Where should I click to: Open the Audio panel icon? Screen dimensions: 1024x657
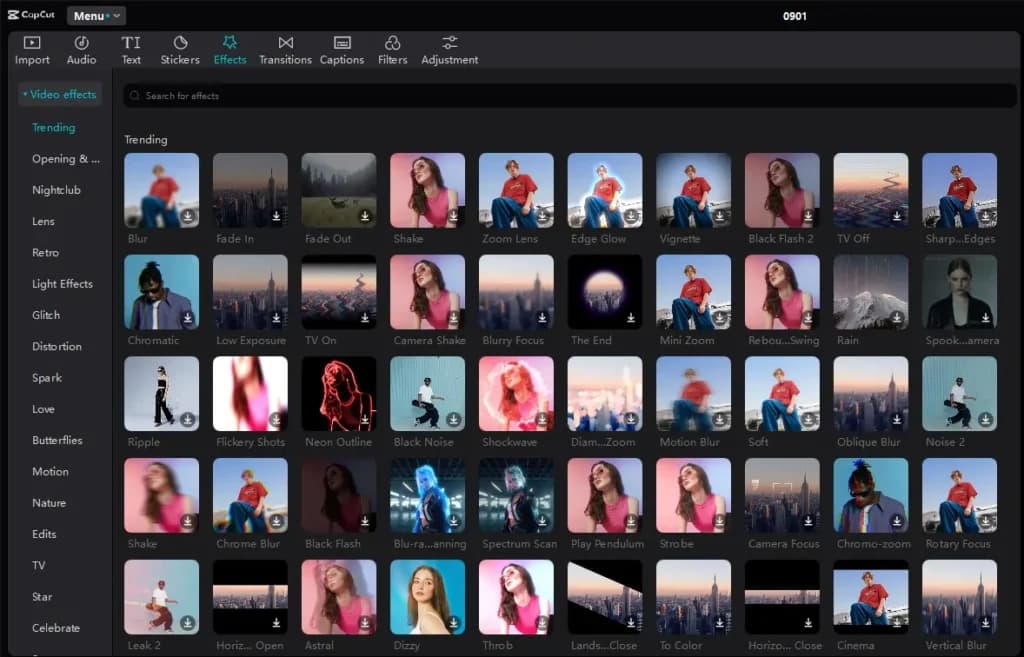pyautogui.click(x=82, y=43)
